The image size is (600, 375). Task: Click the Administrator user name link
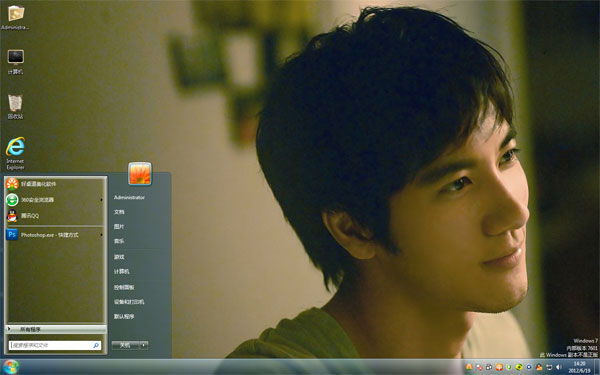pyautogui.click(x=129, y=197)
